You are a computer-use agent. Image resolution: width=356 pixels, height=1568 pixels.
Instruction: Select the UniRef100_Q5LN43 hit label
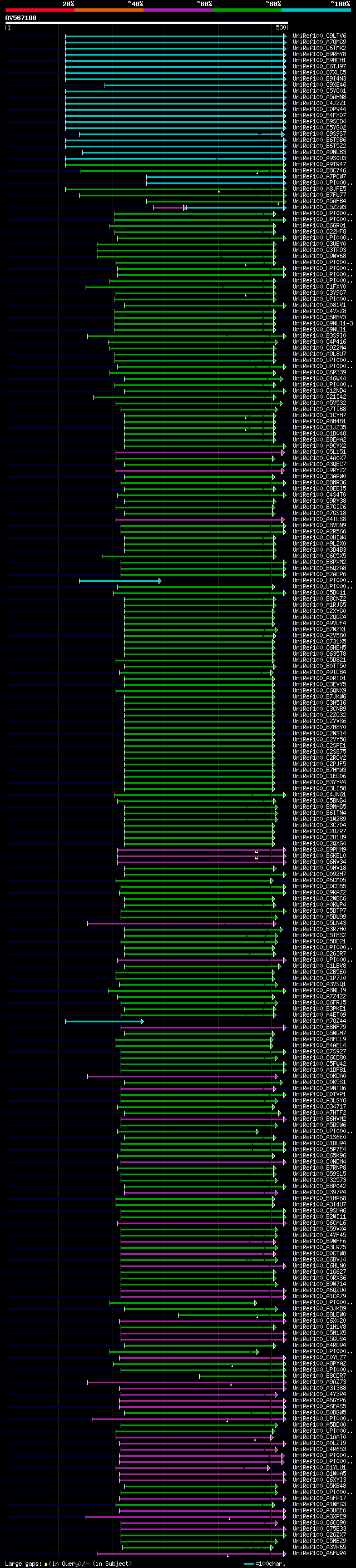319,923
